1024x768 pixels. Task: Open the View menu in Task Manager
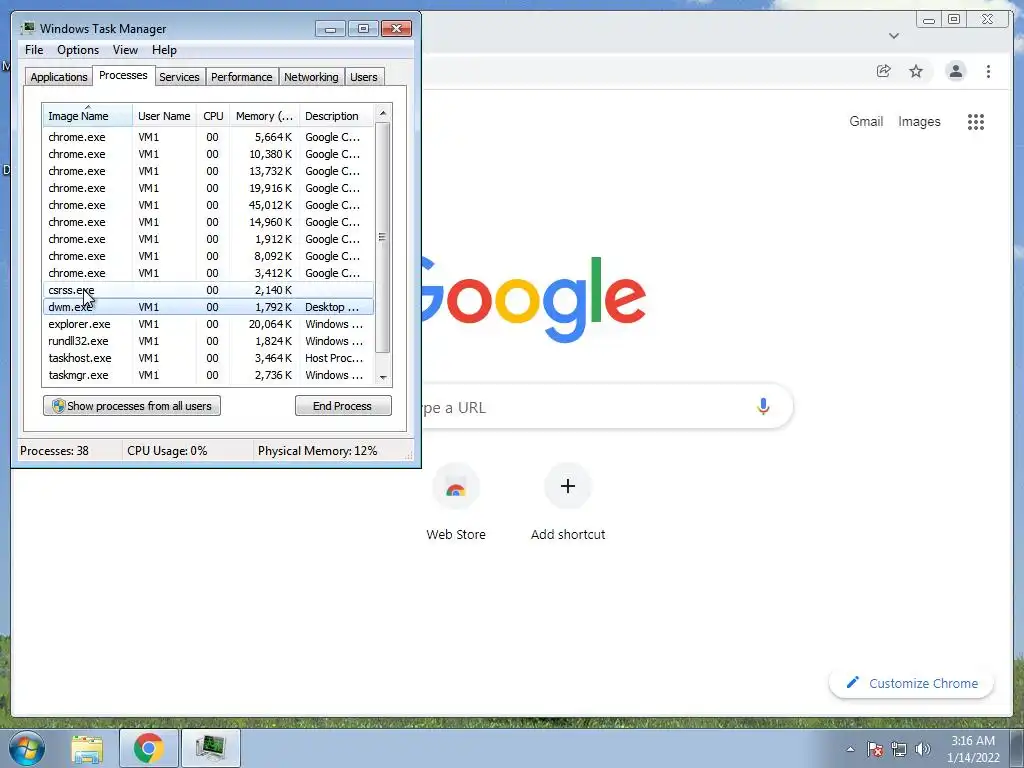[125, 50]
